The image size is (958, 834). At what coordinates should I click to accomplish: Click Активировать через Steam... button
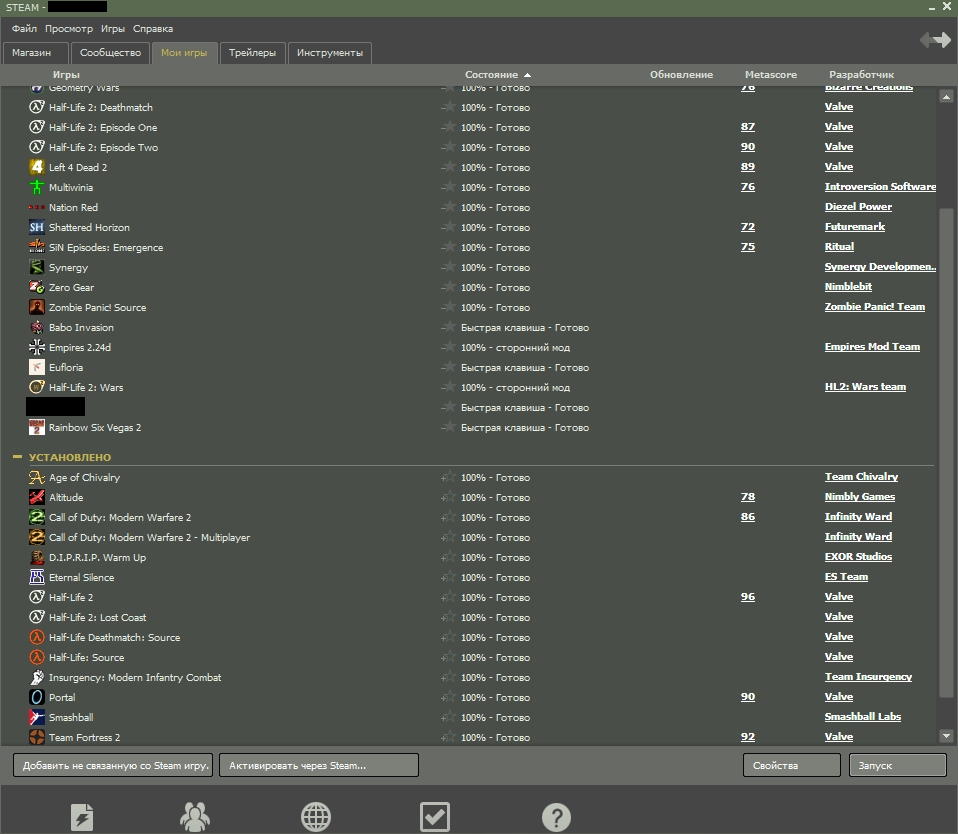(319, 765)
